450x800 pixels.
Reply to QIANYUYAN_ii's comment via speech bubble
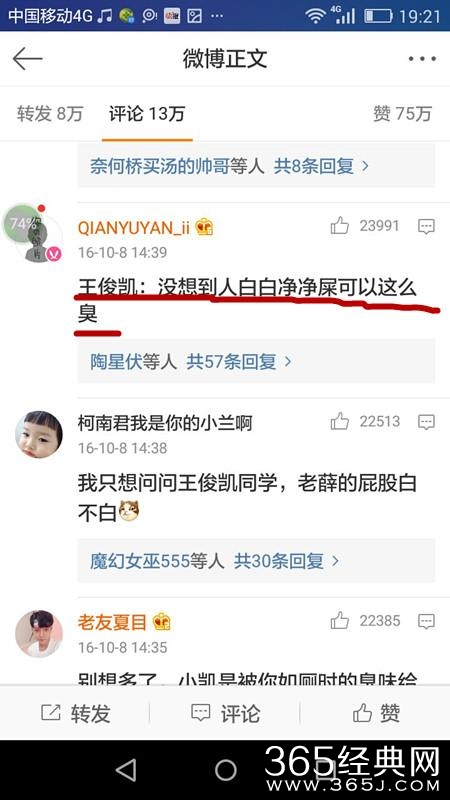point(426,226)
